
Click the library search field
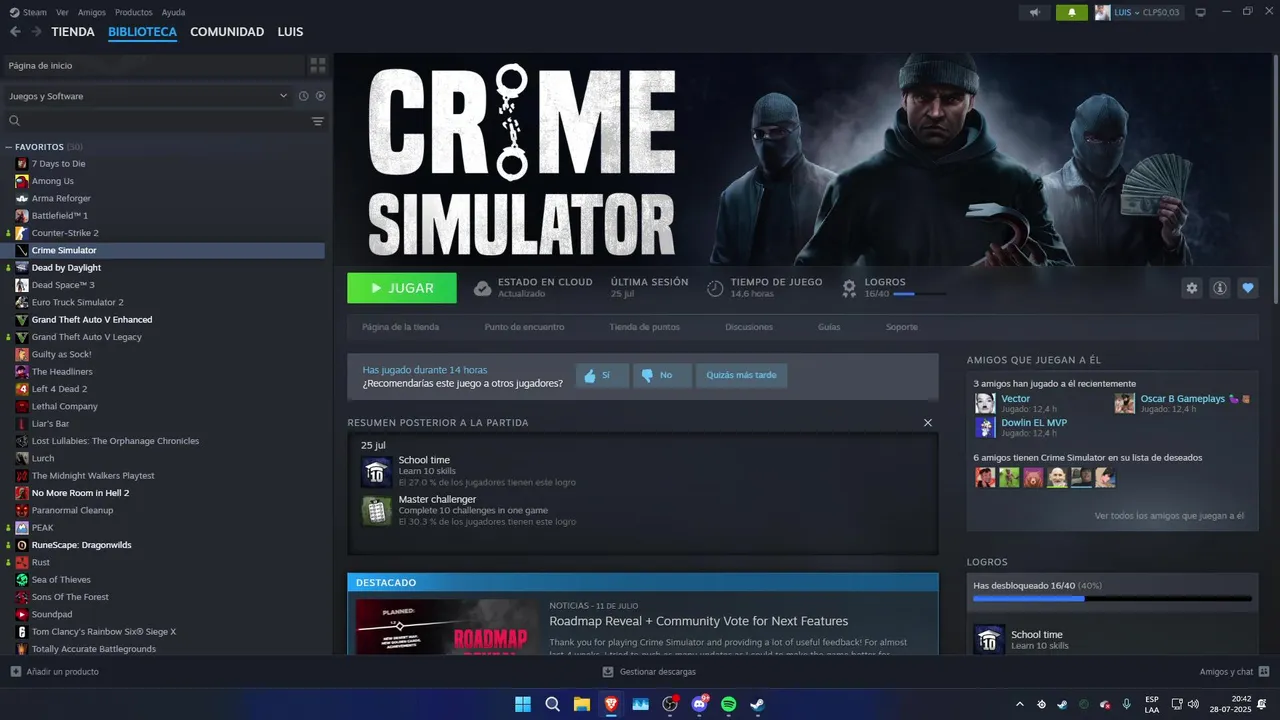[x=156, y=121]
